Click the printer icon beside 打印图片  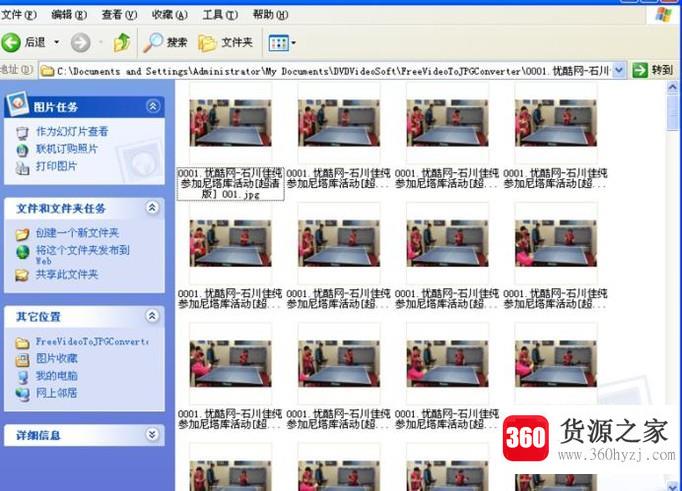[22, 167]
